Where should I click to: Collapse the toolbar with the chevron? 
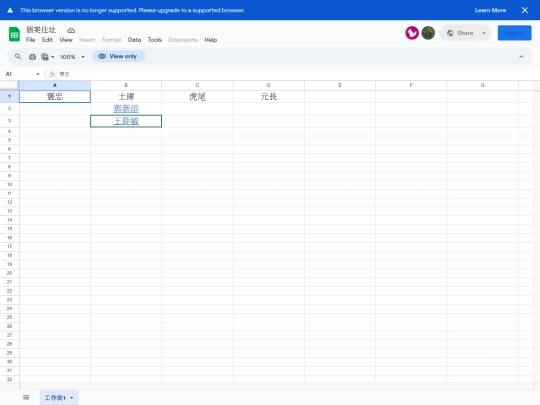tap(521, 57)
